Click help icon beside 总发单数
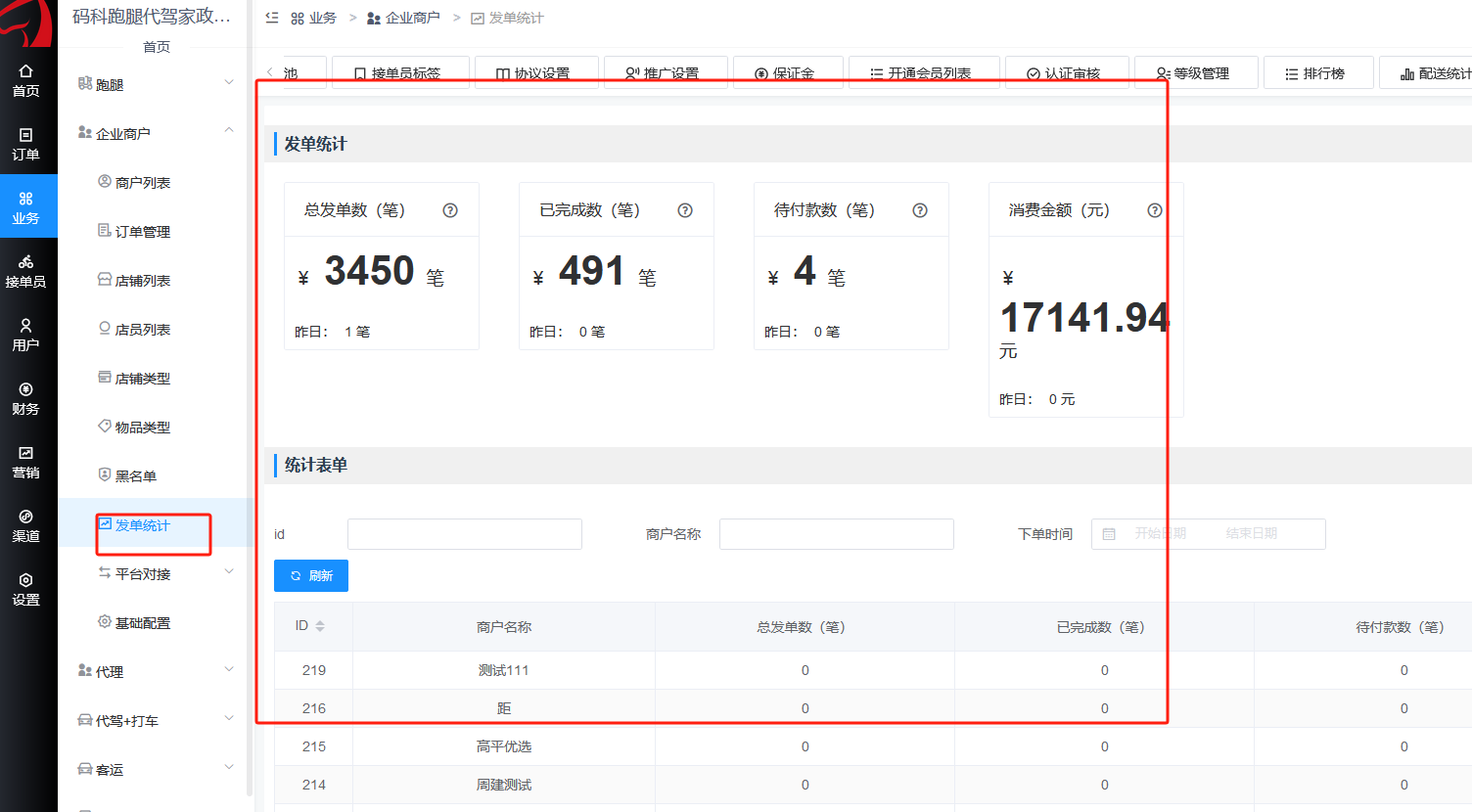Viewport: 1472px width, 812px height. coord(450,210)
